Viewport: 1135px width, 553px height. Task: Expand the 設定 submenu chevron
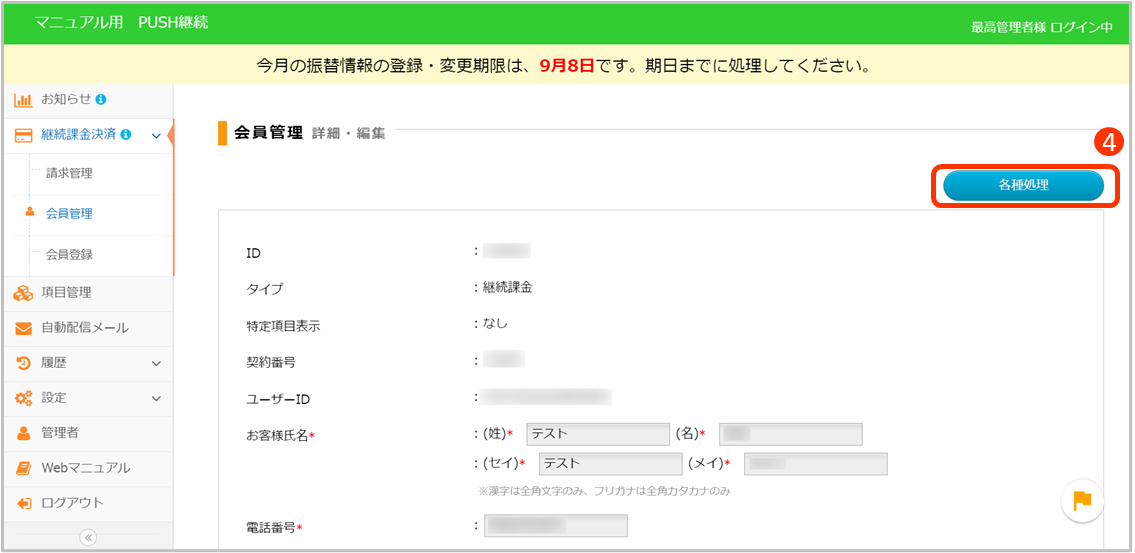click(x=155, y=398)
